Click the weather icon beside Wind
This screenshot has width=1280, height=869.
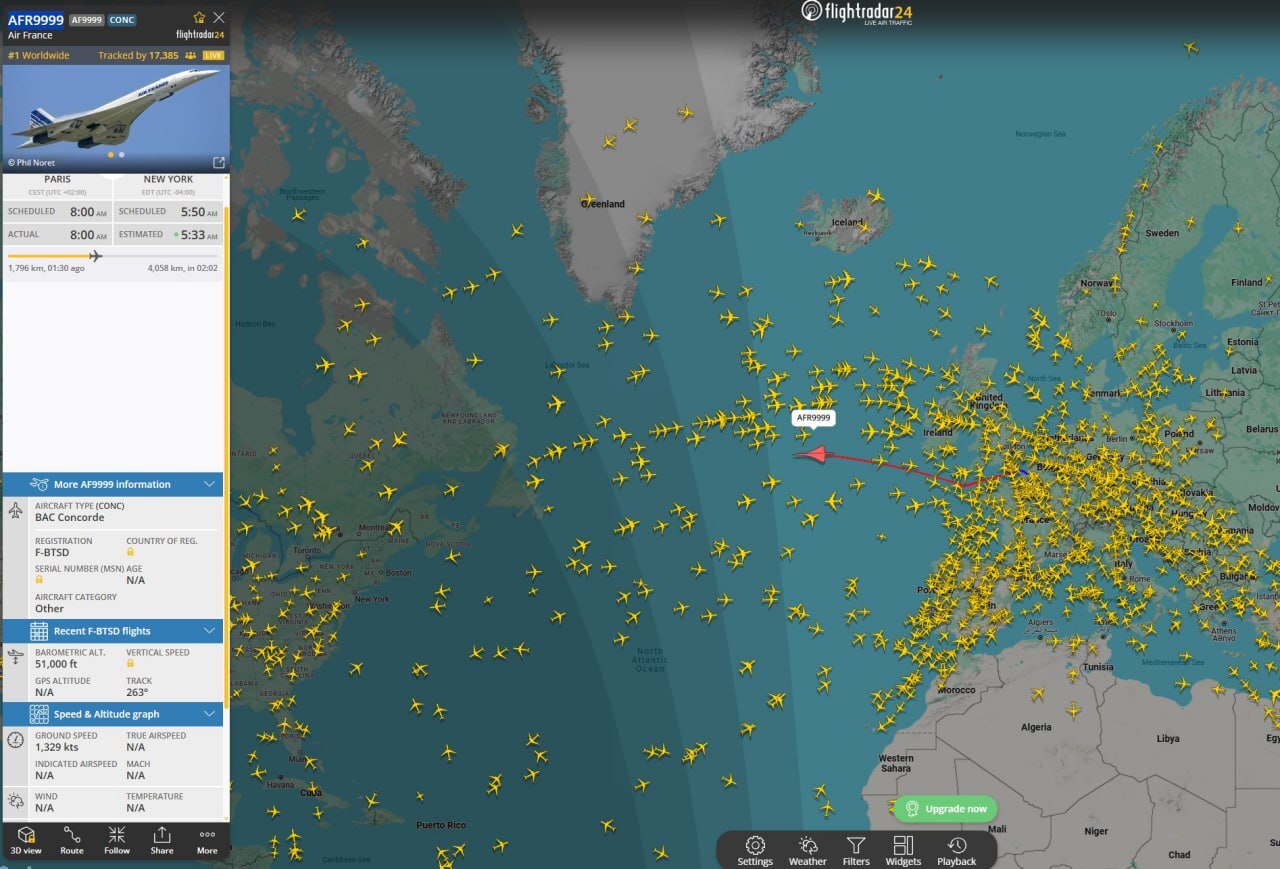coord(15,801)
